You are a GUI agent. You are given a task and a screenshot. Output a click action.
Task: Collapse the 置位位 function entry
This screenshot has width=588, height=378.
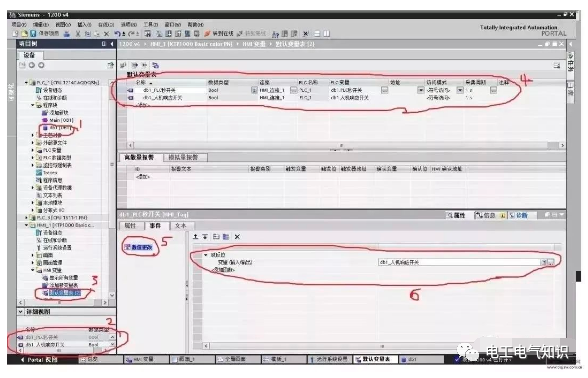click(206, 255)
